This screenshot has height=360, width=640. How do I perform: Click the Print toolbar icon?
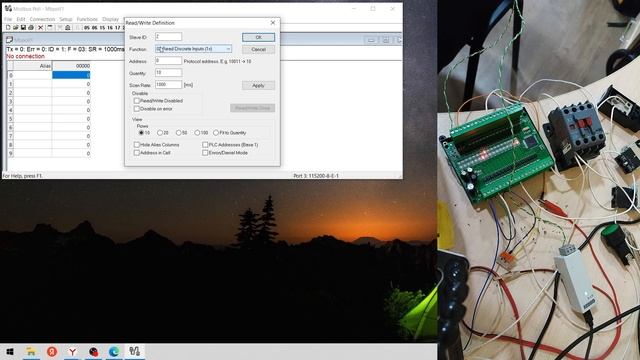coord(31,27)
